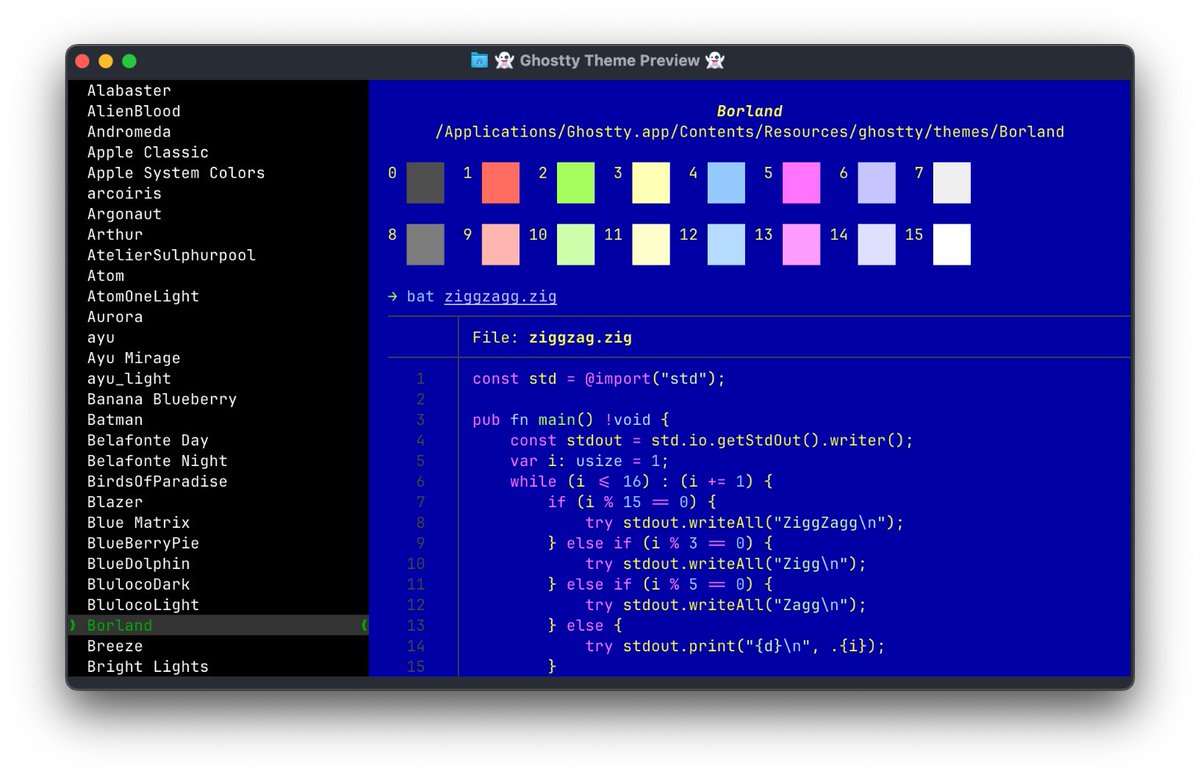Screen dimensions: 1200x777
Task: Select the BlueDolphin theme
Action: (138, 564)
